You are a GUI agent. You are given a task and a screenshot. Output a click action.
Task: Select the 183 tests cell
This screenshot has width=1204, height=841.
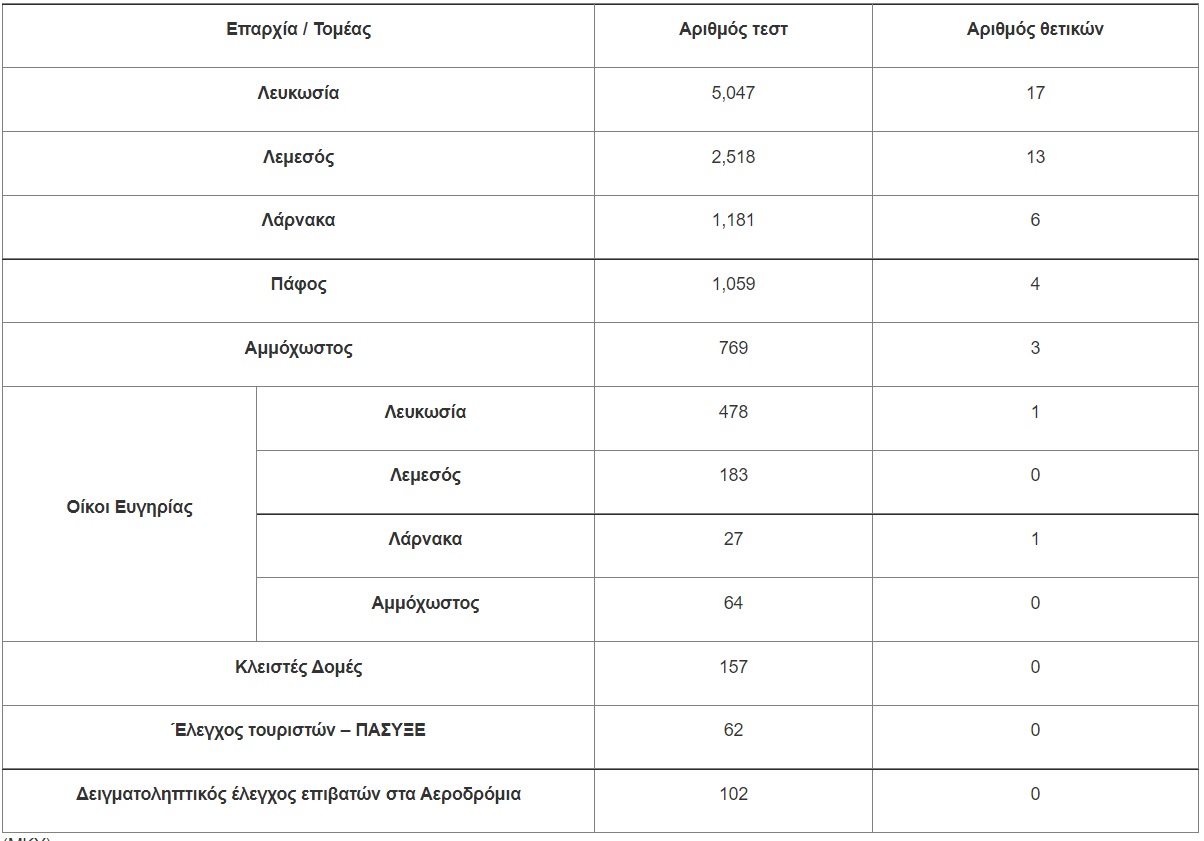point(733,475)
